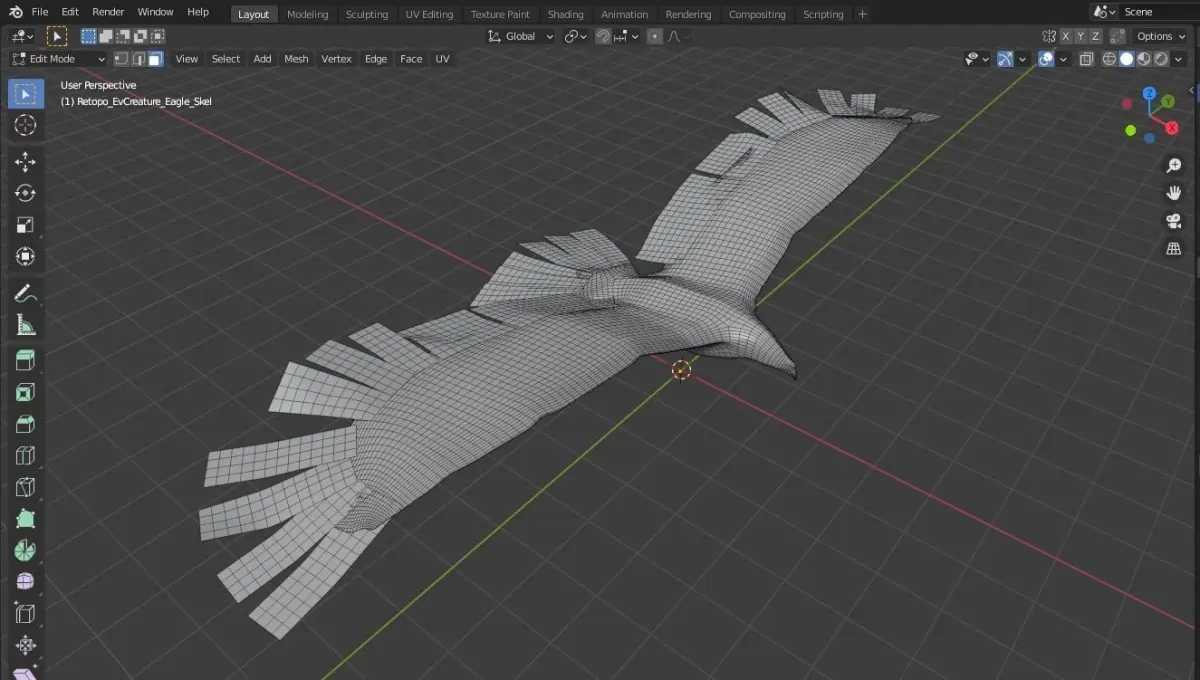Select the Select Box tool
Image resolution: width=1200 pixels, height=680 pixels.
(x=26, y=94)
